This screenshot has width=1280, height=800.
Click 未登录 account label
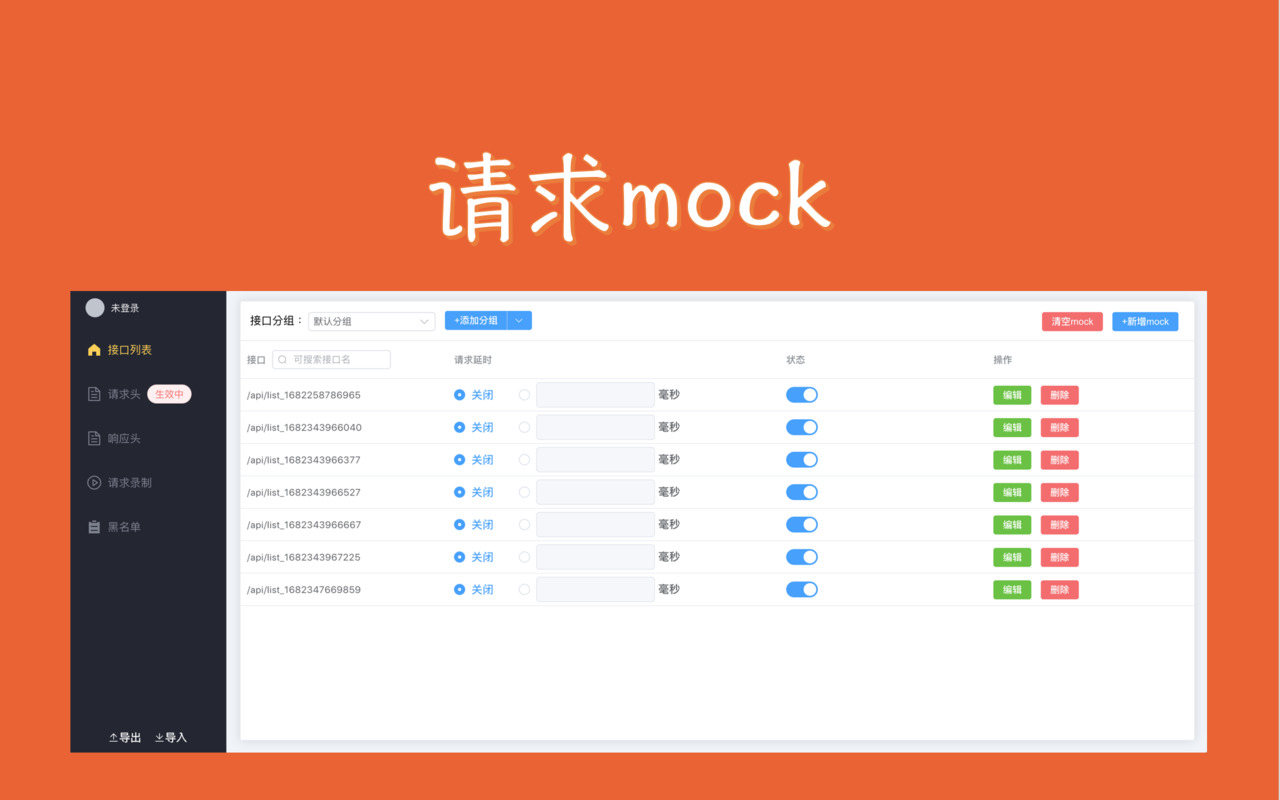pos(125,308)
